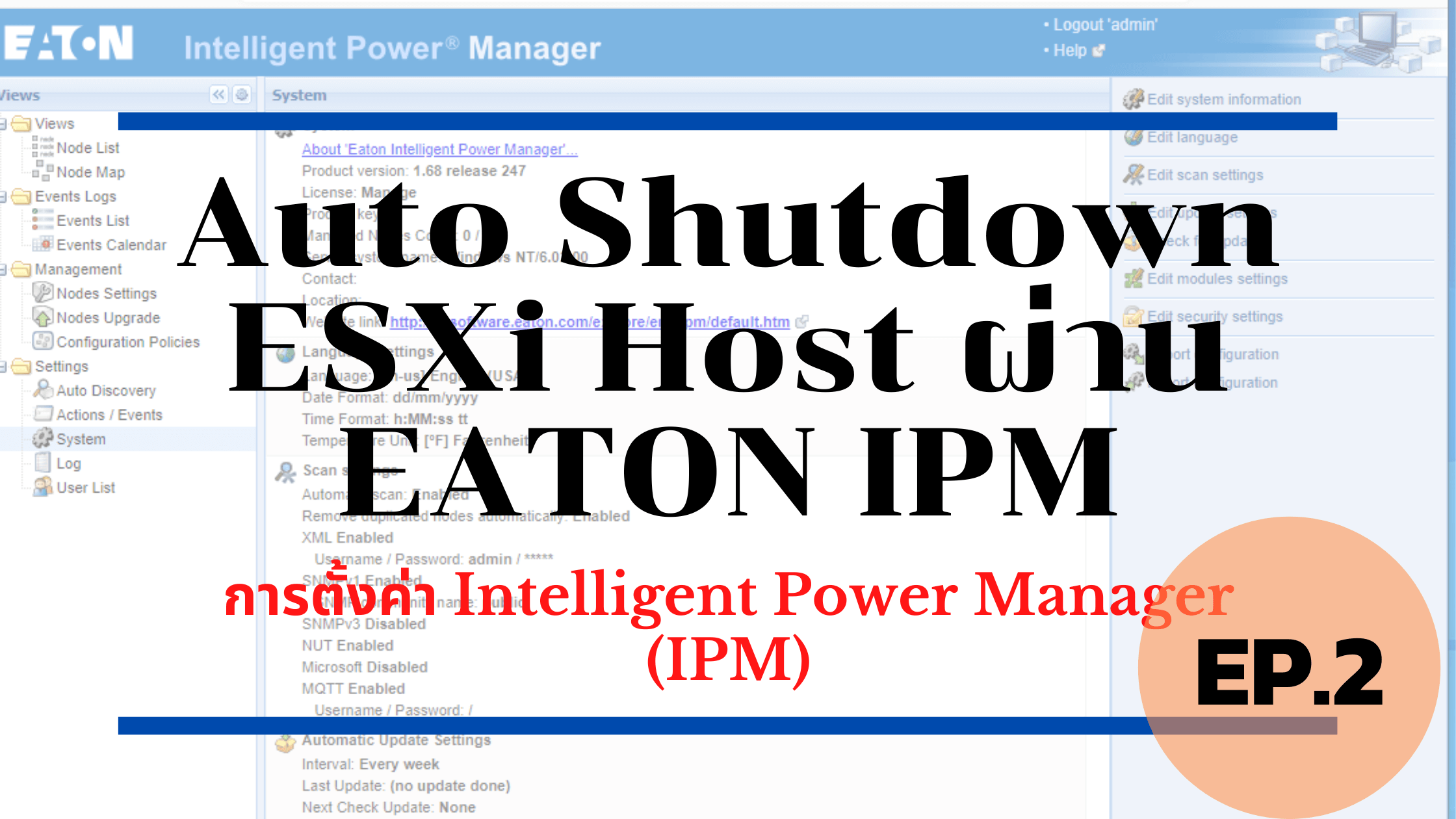The image size is (1456, 819).
Task: Click the Node Map icon
Action: 43,172
